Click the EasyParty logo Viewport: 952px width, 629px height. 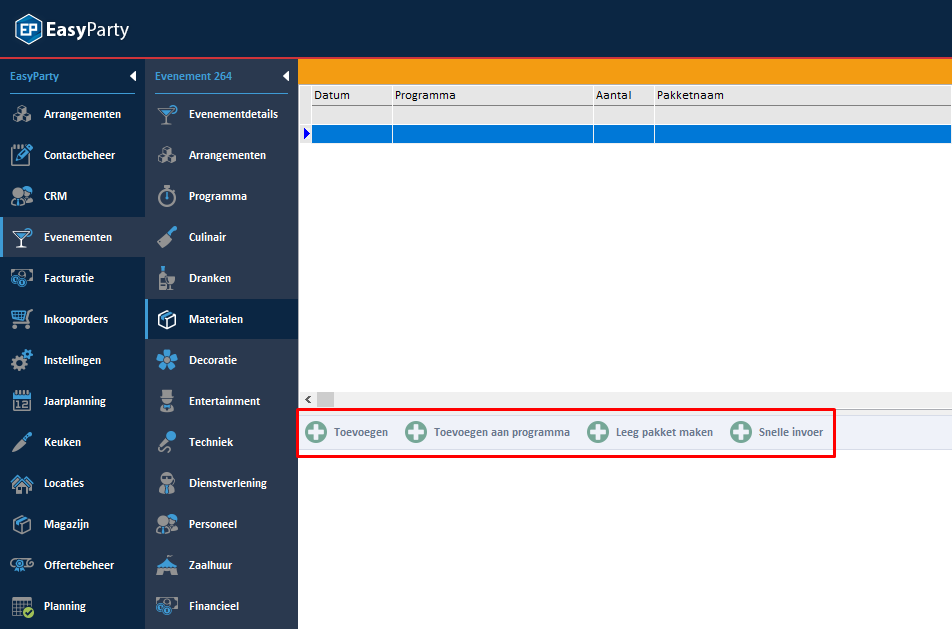[x=72, y=29]
